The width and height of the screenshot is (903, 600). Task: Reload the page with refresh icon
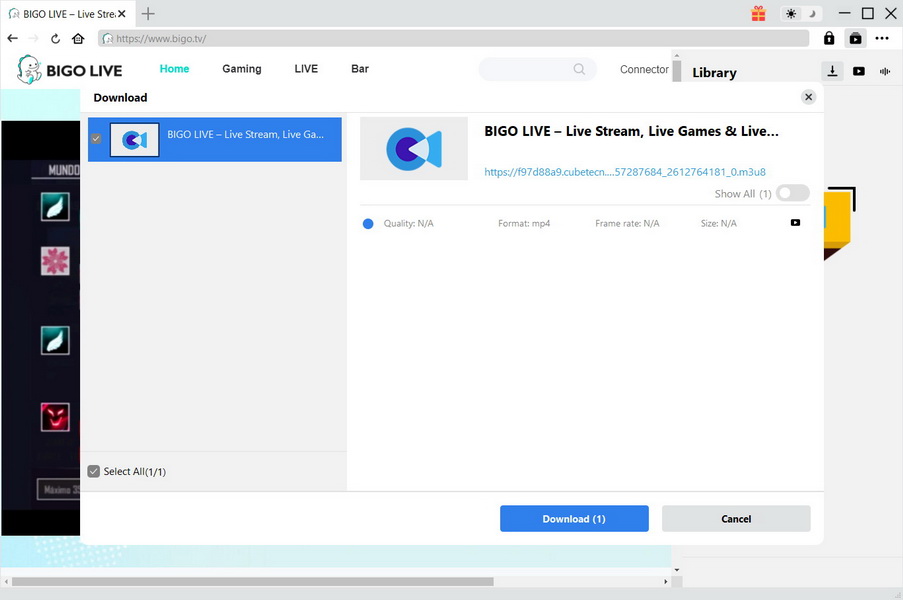click(x=55, y=39)
